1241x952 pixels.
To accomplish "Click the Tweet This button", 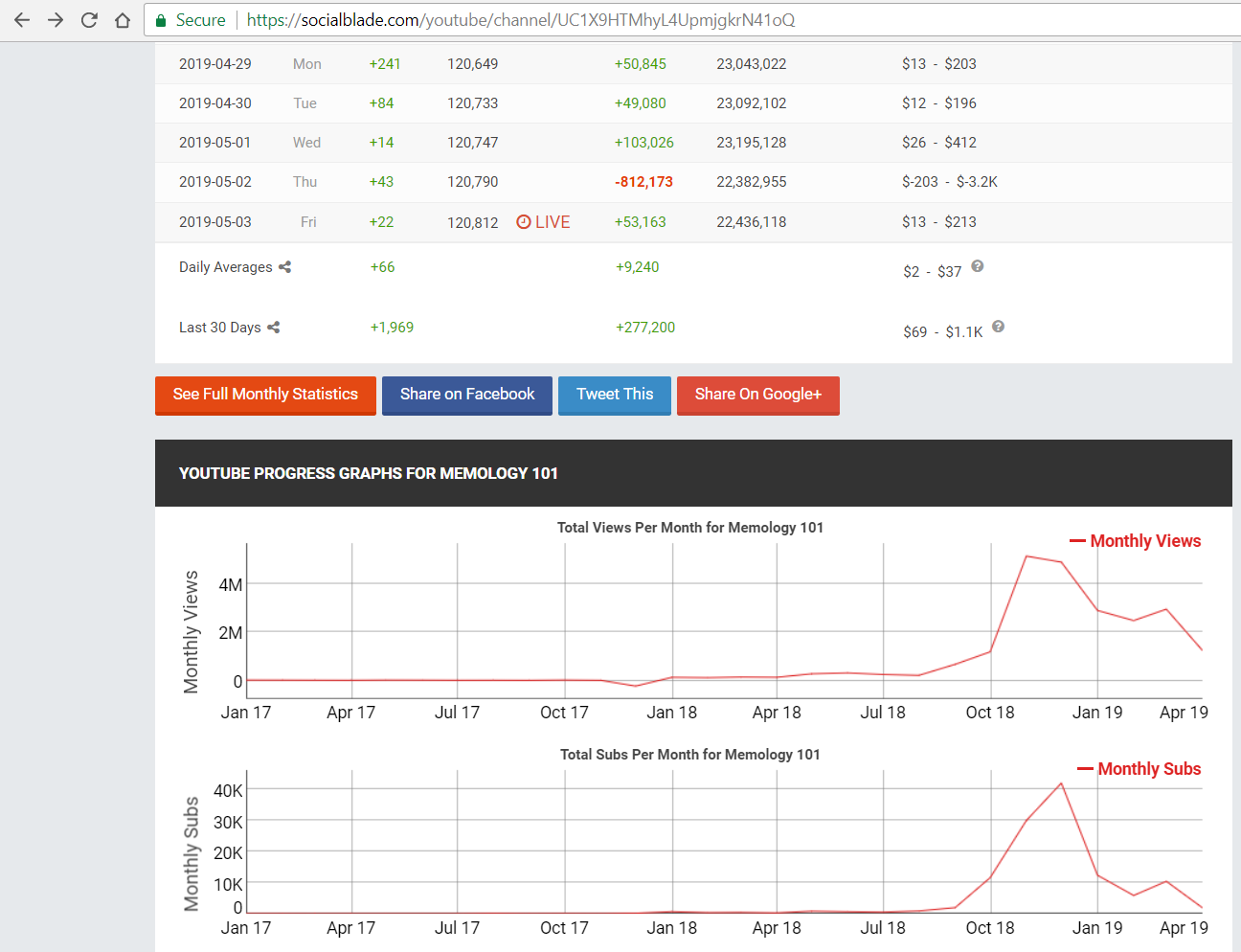I will [x=615, y=395].
